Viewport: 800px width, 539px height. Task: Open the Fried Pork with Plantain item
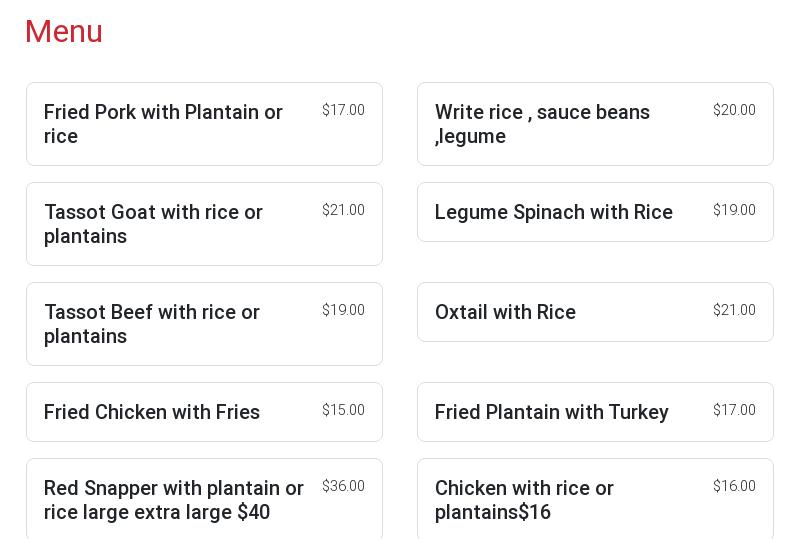[x=163, y=124]
